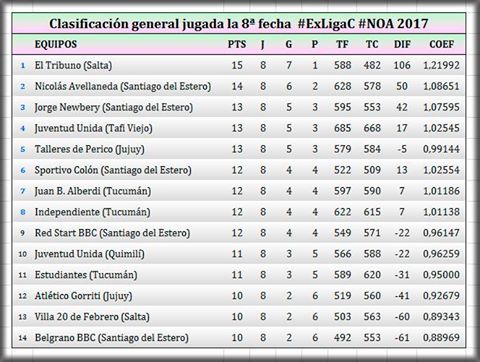
Task: Select Jorge Newbery (Santiago del Estero) cell
Action: click(114, 107)
